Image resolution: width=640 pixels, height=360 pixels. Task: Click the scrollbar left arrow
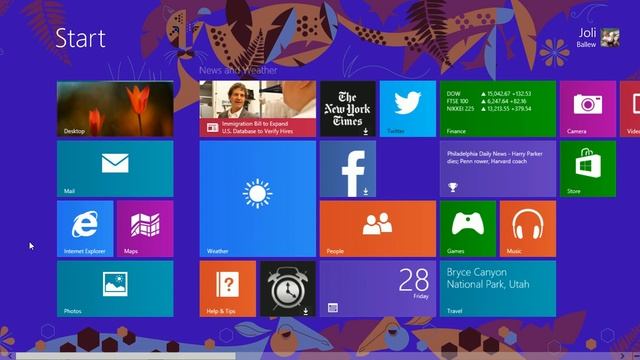click(9, 356)
